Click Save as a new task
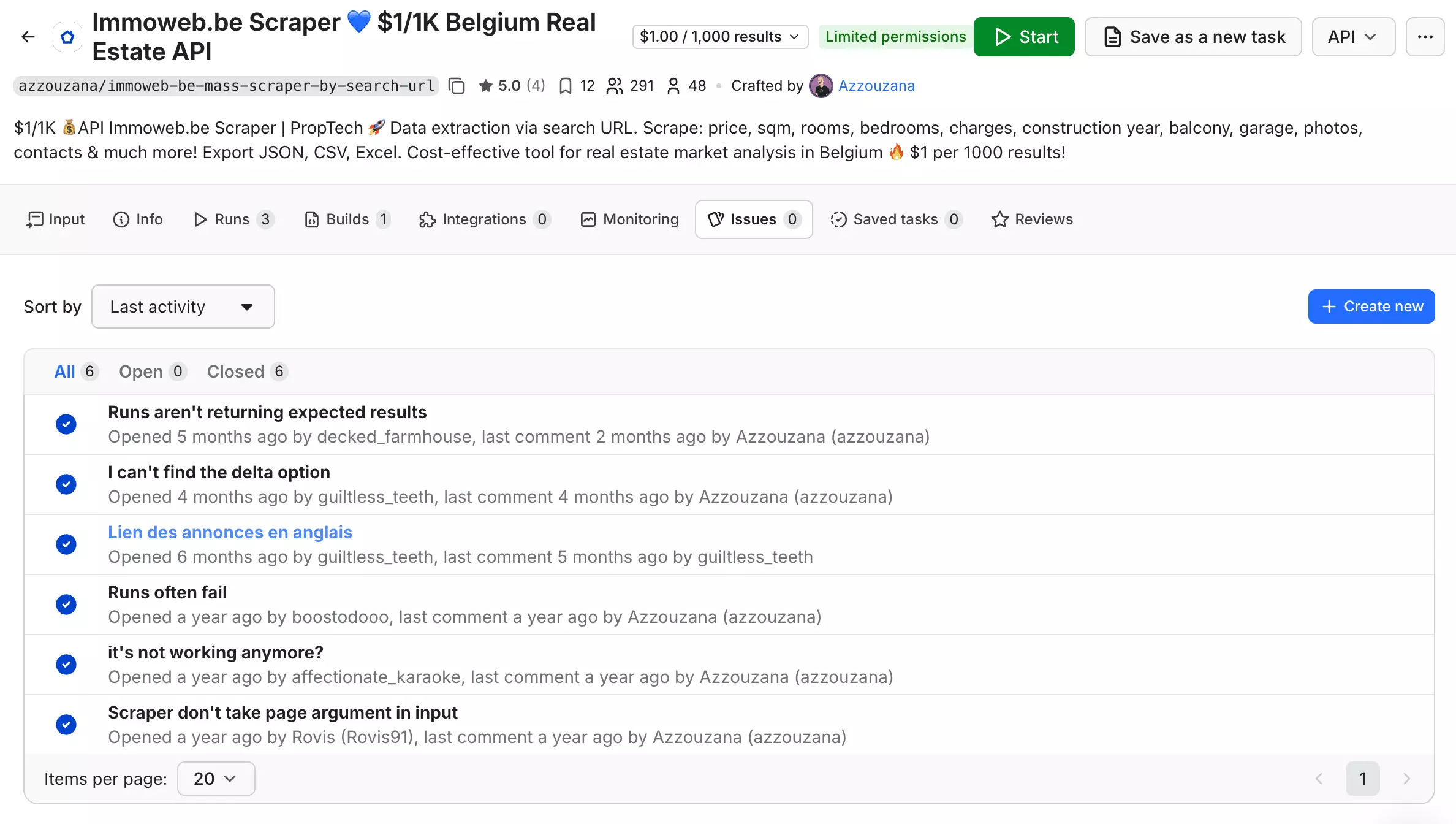The image size is (1456, 824). point(1193,37)
